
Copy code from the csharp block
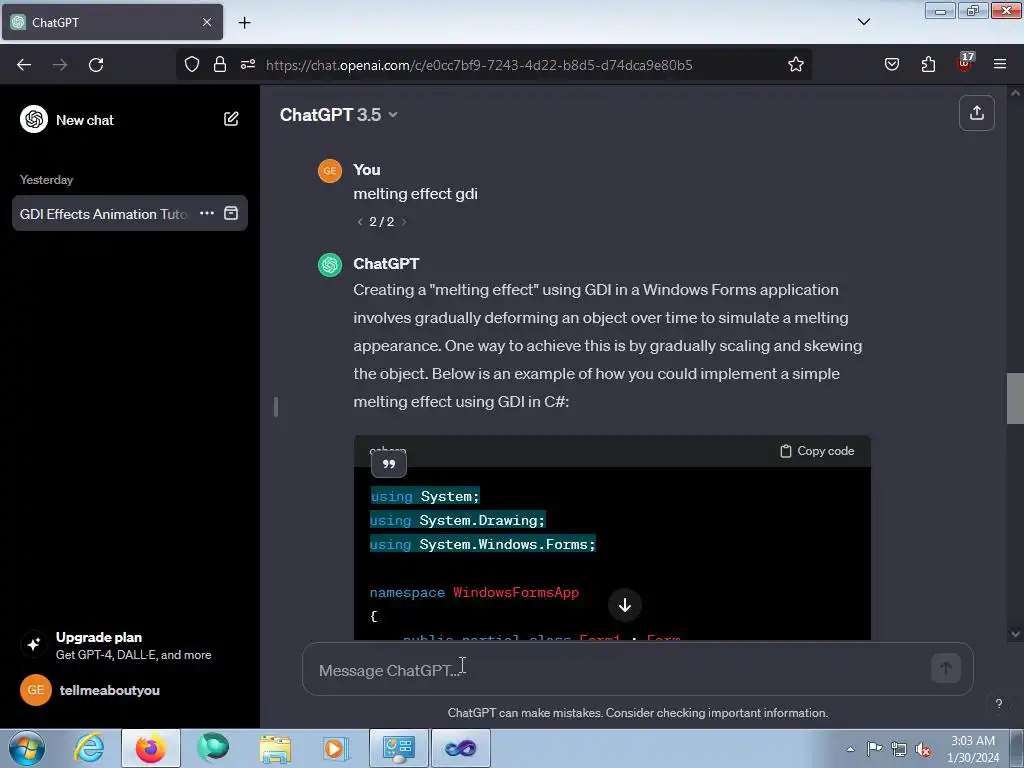pos(816,451)
